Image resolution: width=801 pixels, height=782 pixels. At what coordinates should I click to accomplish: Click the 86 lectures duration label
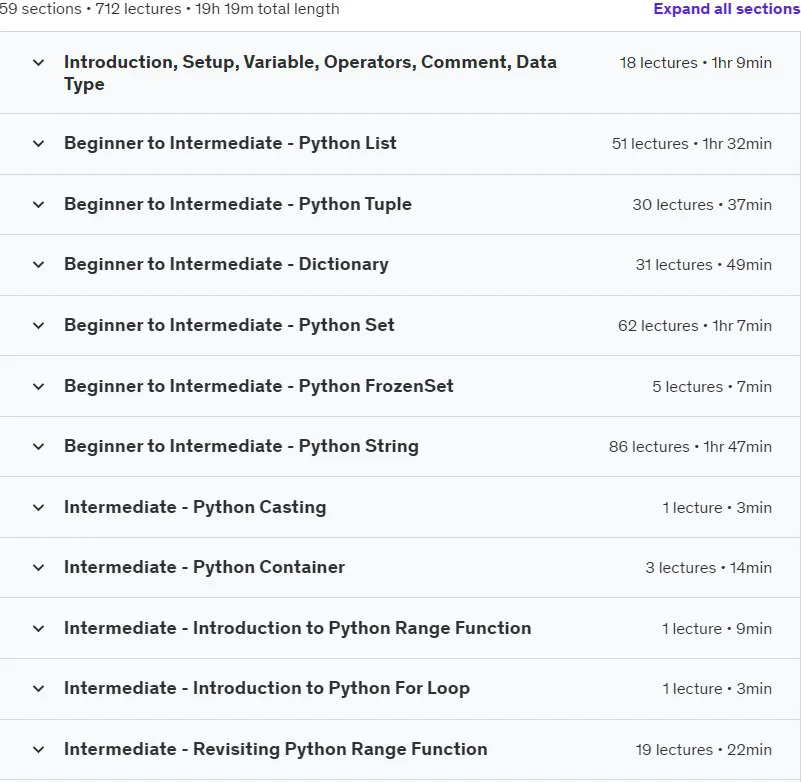click(x=690, y=446)
